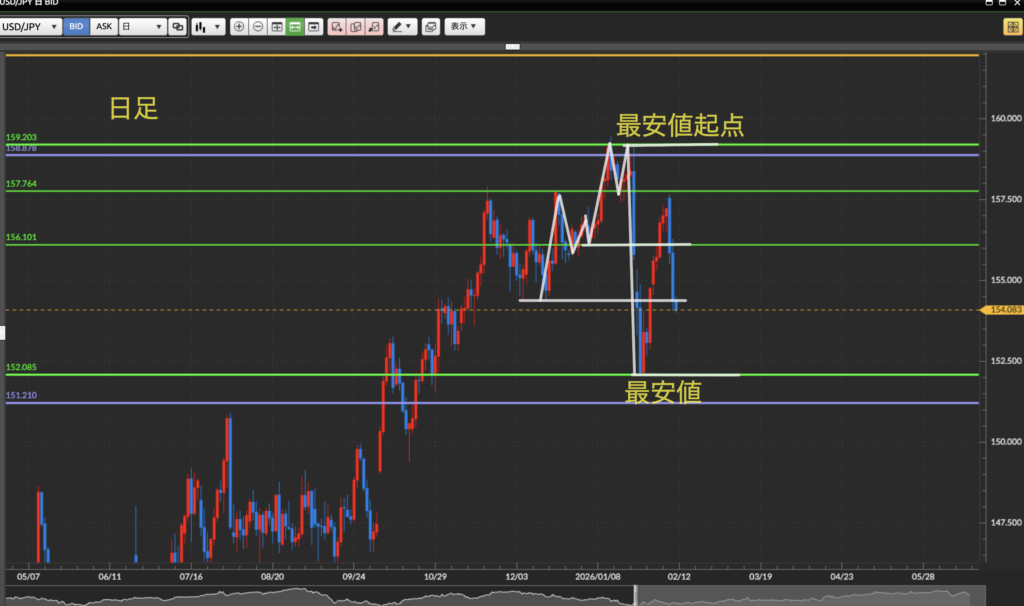The width and height of the screenshot is (1024, 606).
Task: Click the chart image save icon
Action: (x=430, y=27)
